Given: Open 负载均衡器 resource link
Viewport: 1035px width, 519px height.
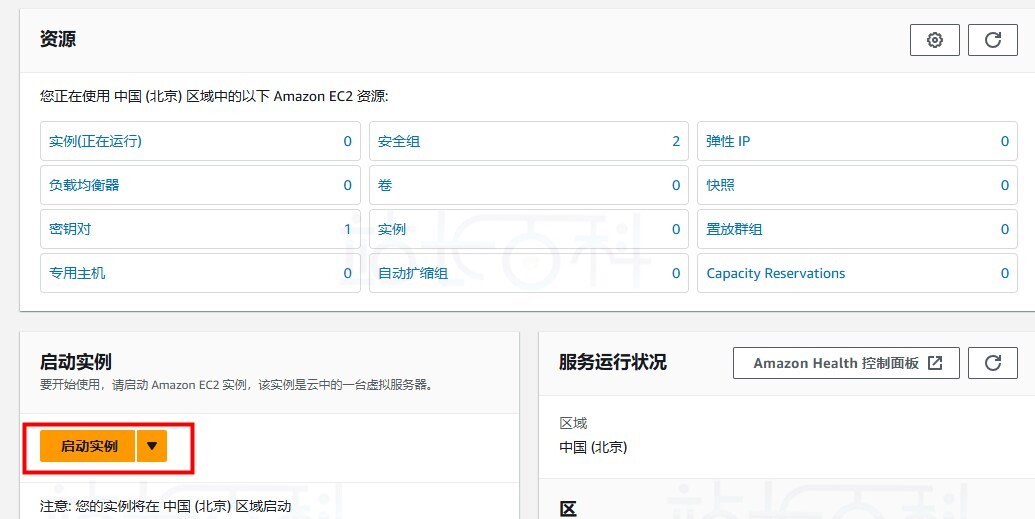Looking at the screenshot, I should pos(84,186).
